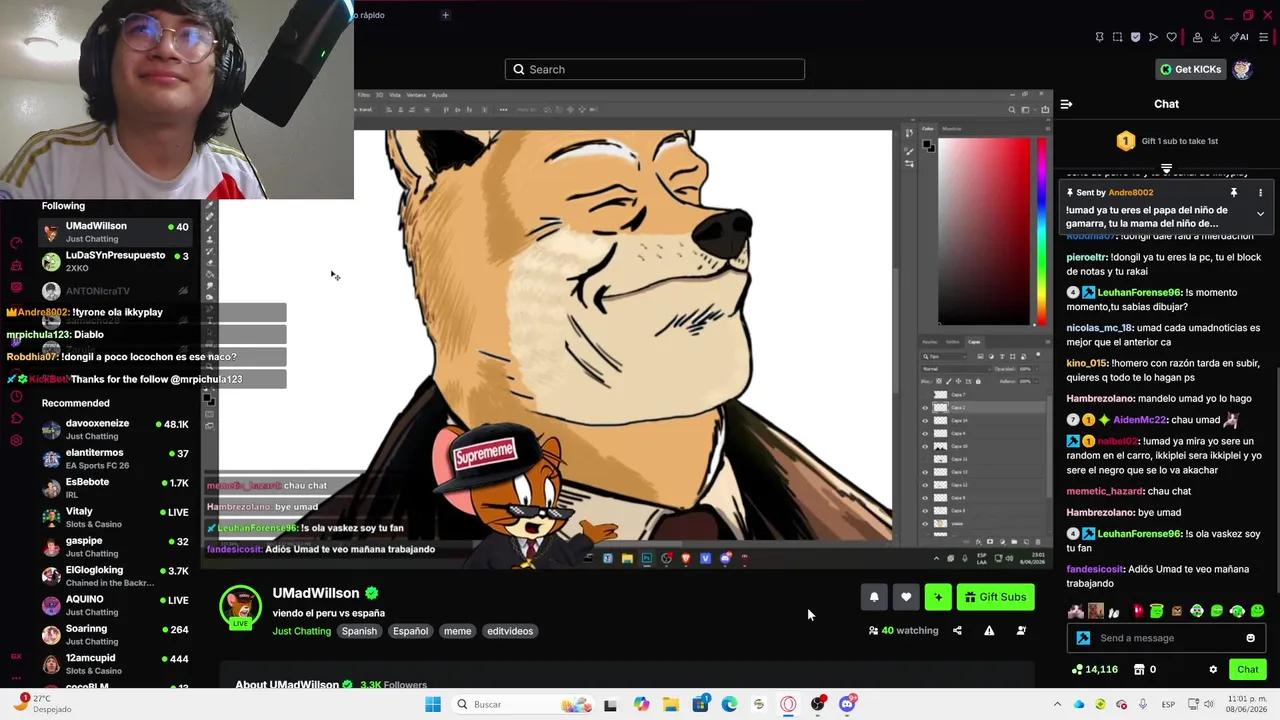
Task: Click the foreground color swatch in Color panel
Action: click(x=927, y=144)
